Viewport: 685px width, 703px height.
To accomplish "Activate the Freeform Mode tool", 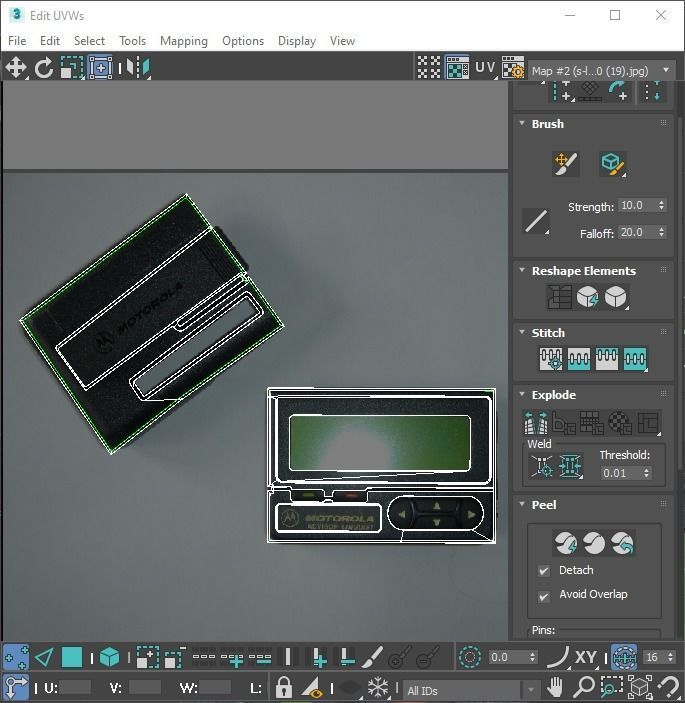I will click(x=100, y=68).
